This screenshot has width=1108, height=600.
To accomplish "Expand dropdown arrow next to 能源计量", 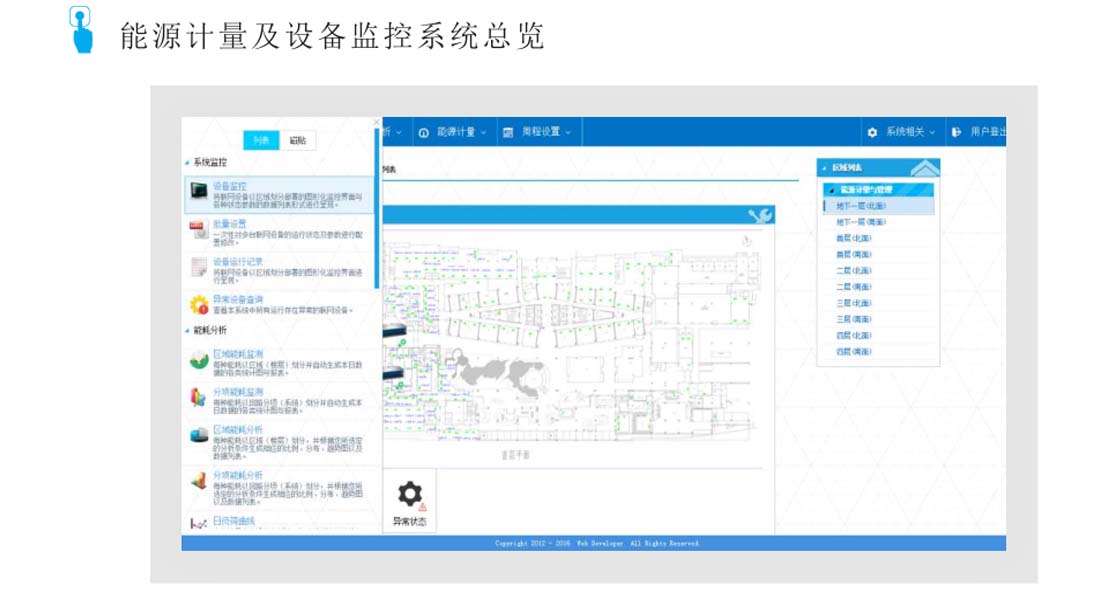I will (483, 133).
